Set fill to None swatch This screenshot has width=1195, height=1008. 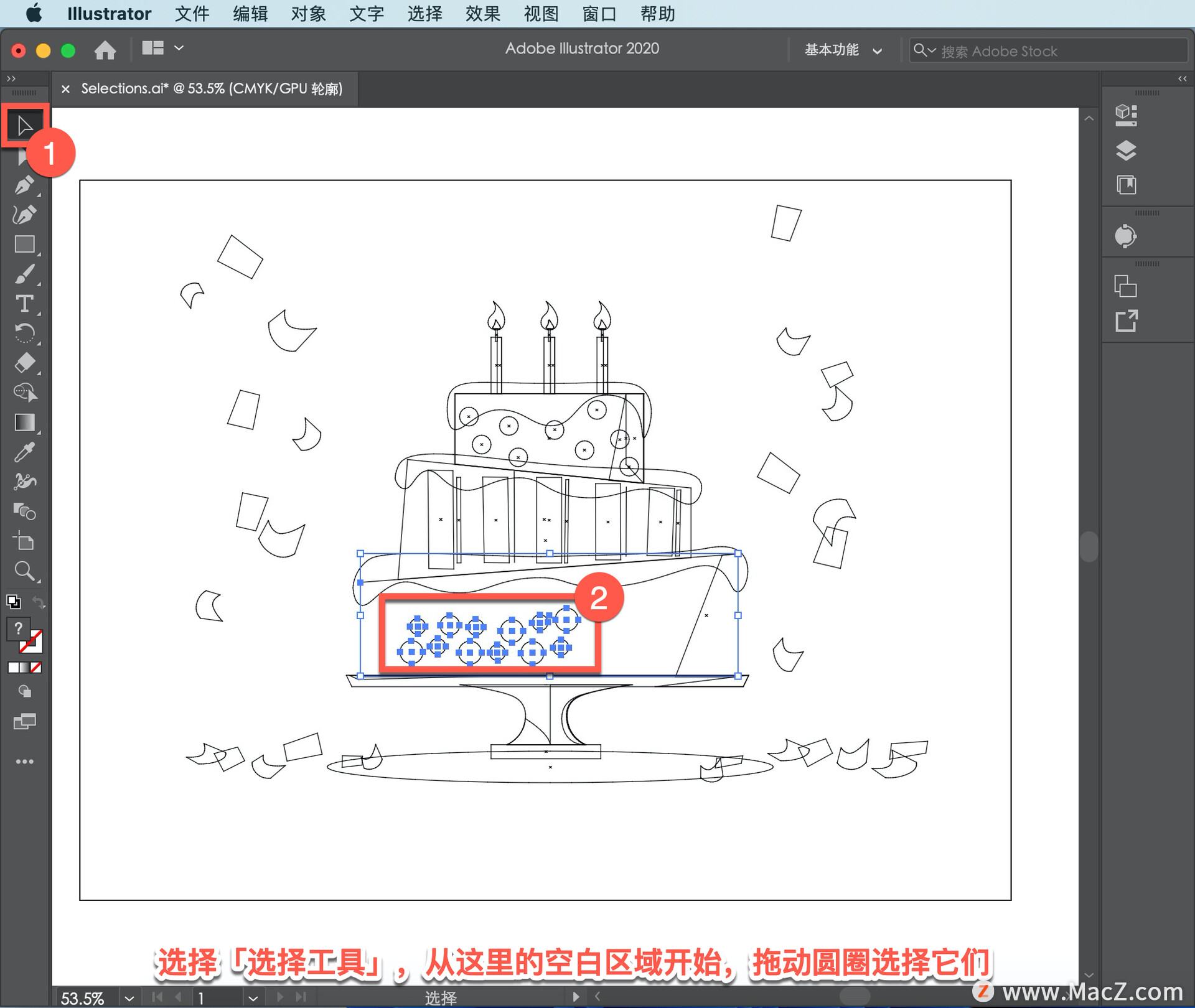pos(36,668)
